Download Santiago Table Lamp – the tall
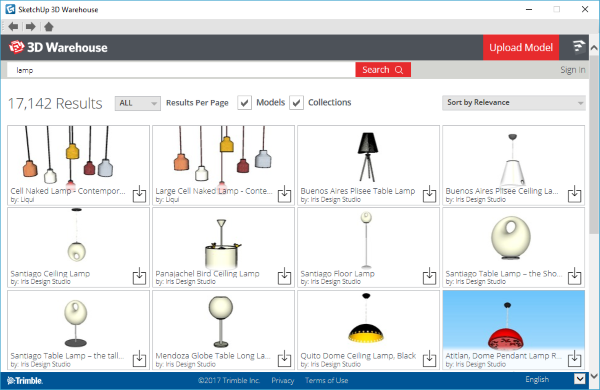 (139, 358)
